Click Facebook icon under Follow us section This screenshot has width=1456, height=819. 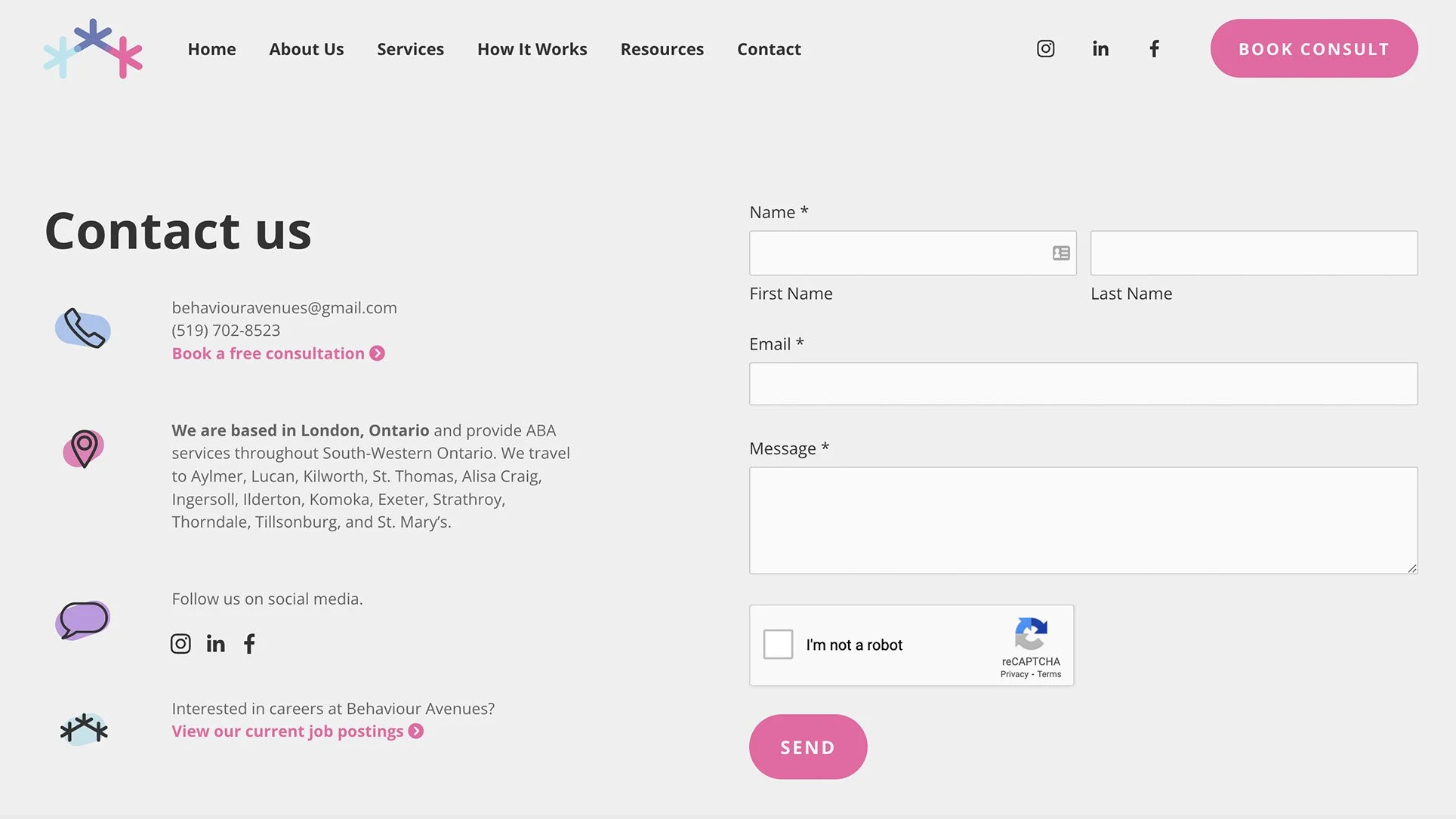249,644
